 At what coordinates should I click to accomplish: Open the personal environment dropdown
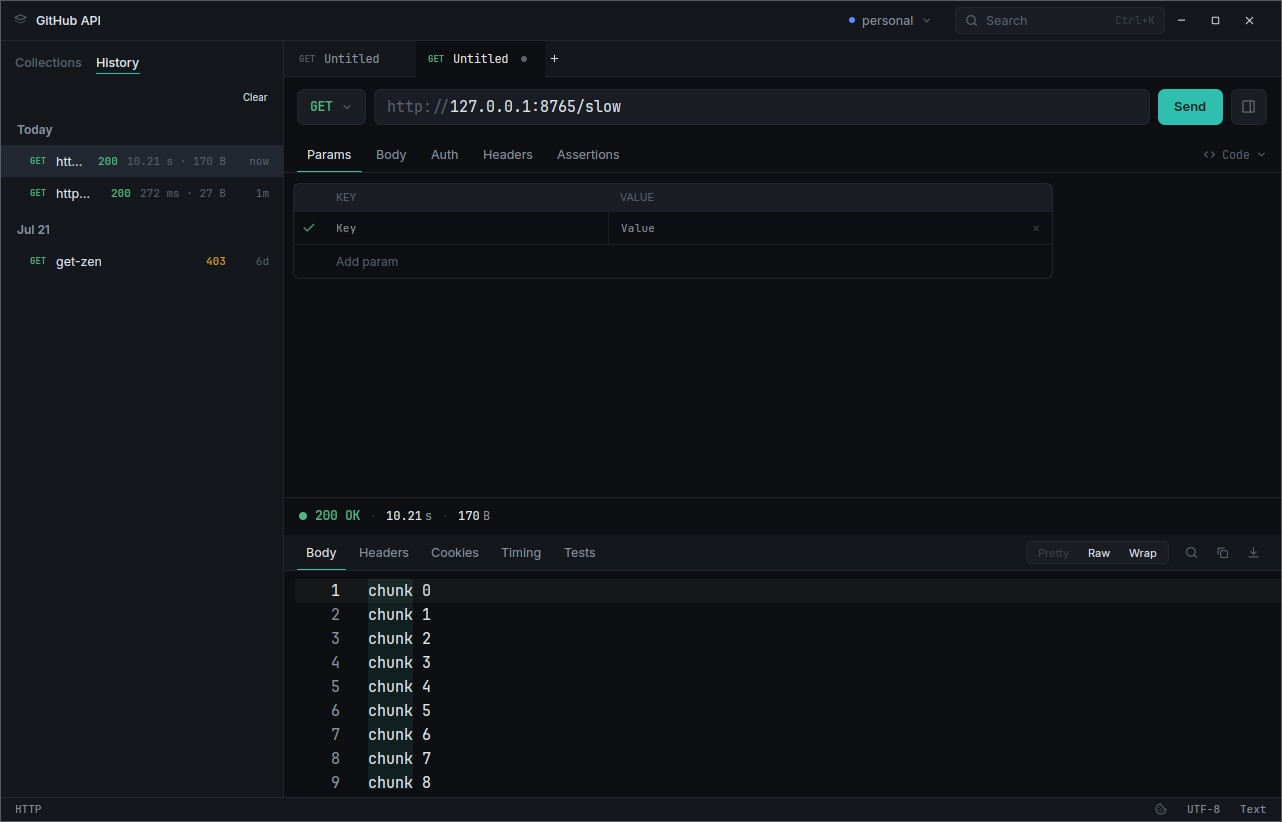pos(889,21)
